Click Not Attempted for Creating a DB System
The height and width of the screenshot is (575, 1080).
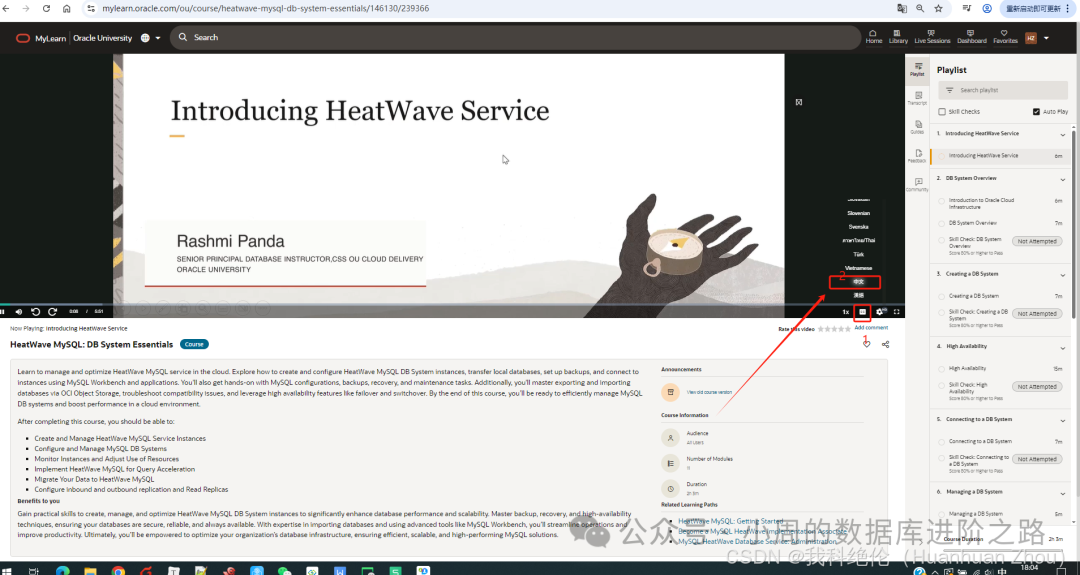pyautogui.click(x=1037, y=314)
